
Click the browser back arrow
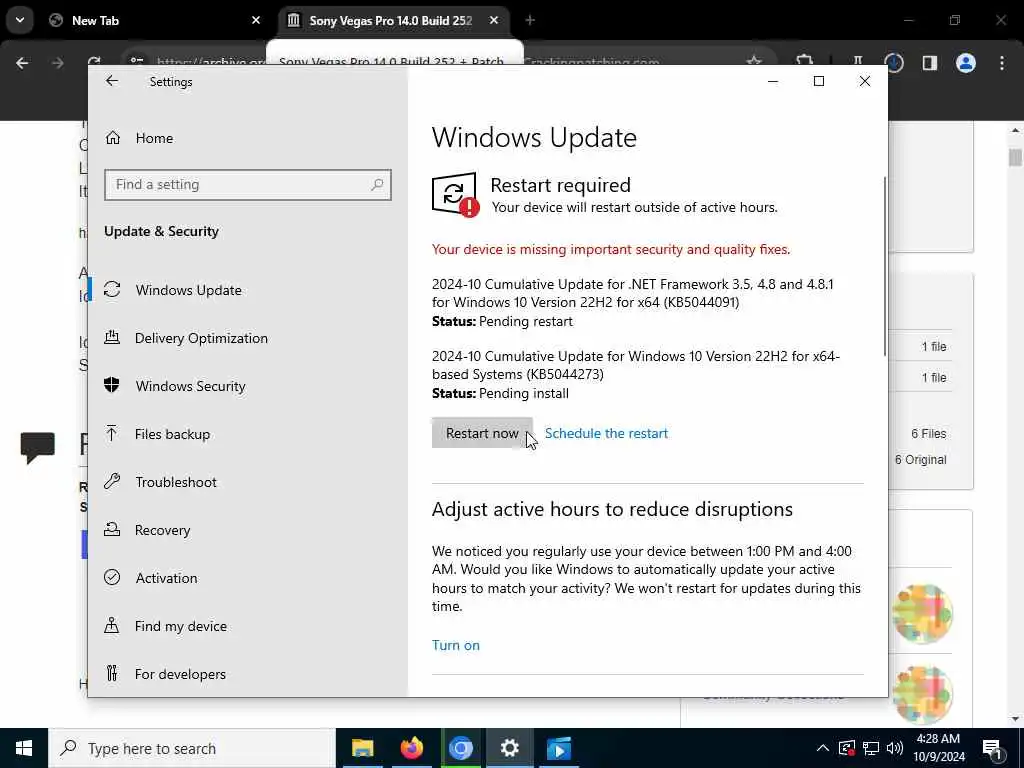tap(22, 63)
